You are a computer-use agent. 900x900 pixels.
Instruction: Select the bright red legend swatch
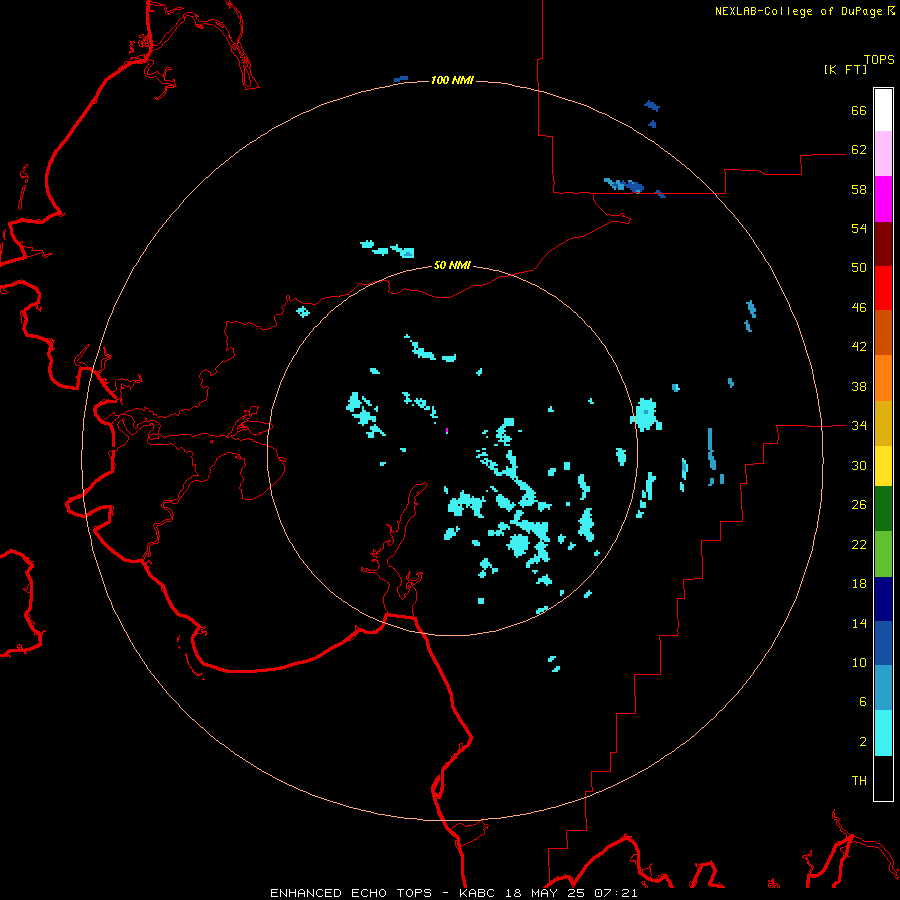coord(883,288)
